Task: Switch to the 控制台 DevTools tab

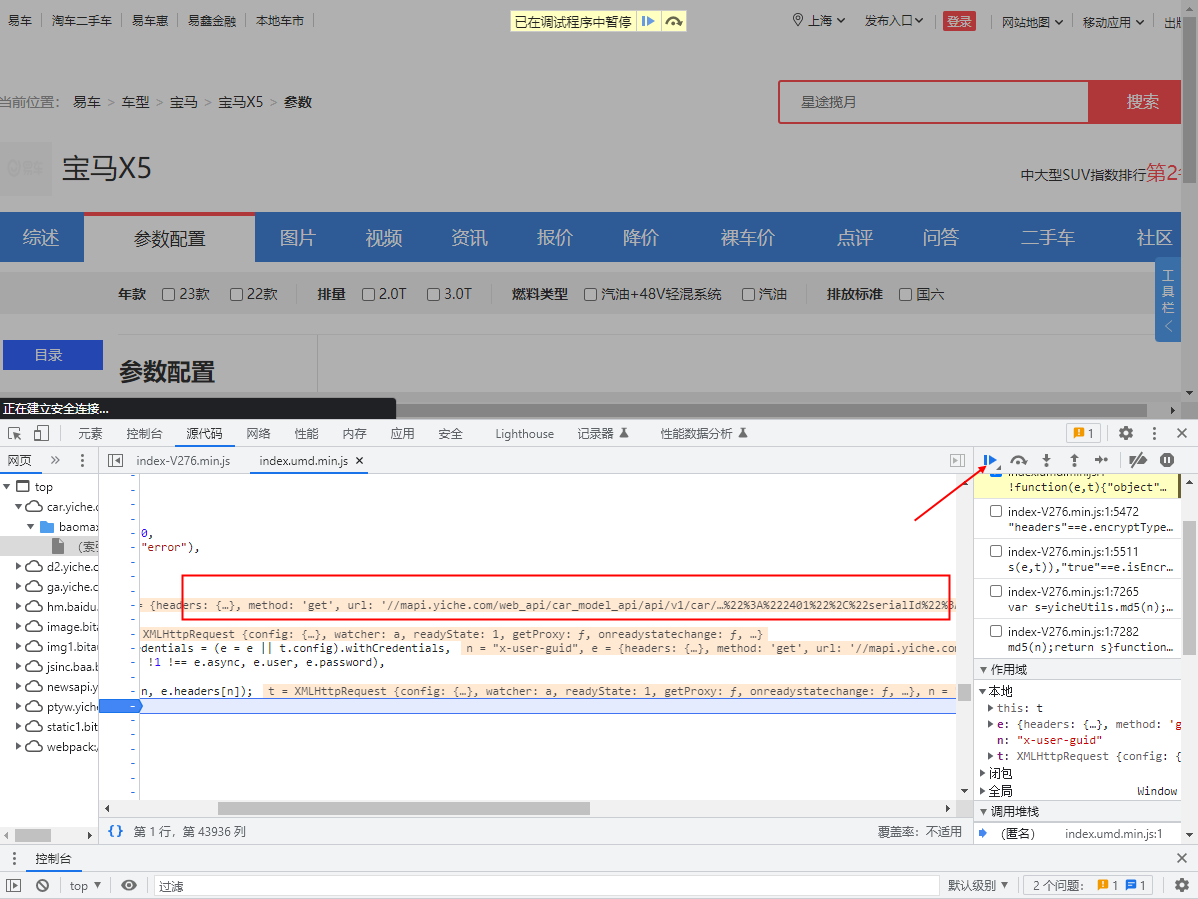Action: [144, 434]
